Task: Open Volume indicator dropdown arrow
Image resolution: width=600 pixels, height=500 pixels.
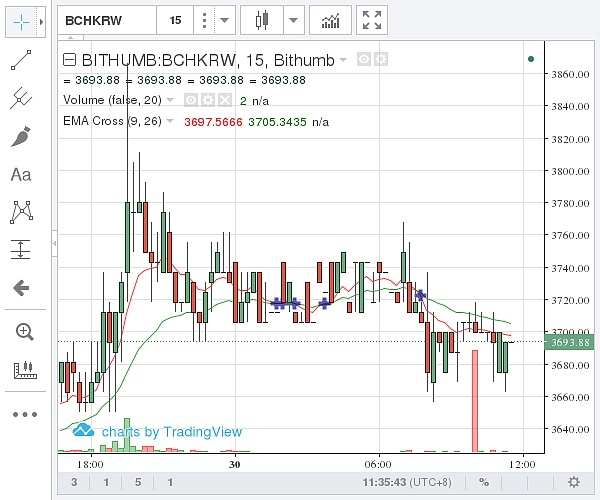Action: click(x=170, y=100)
